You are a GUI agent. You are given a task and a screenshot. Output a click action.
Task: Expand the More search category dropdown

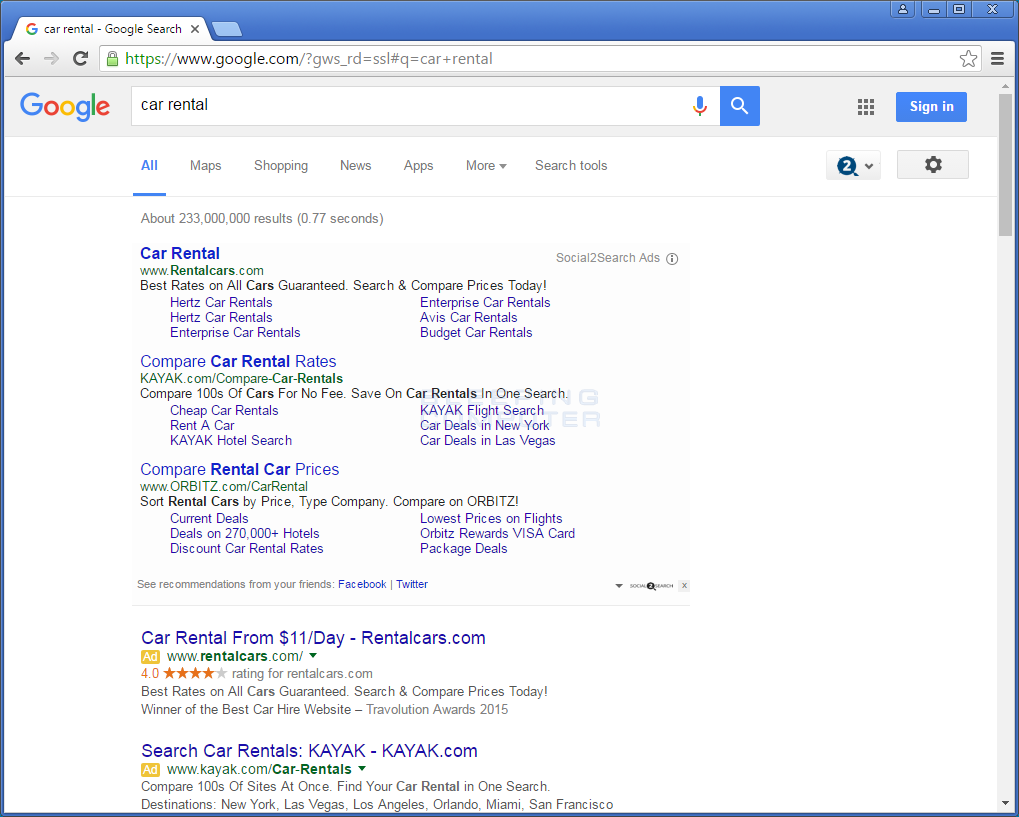tap(486, 166)
